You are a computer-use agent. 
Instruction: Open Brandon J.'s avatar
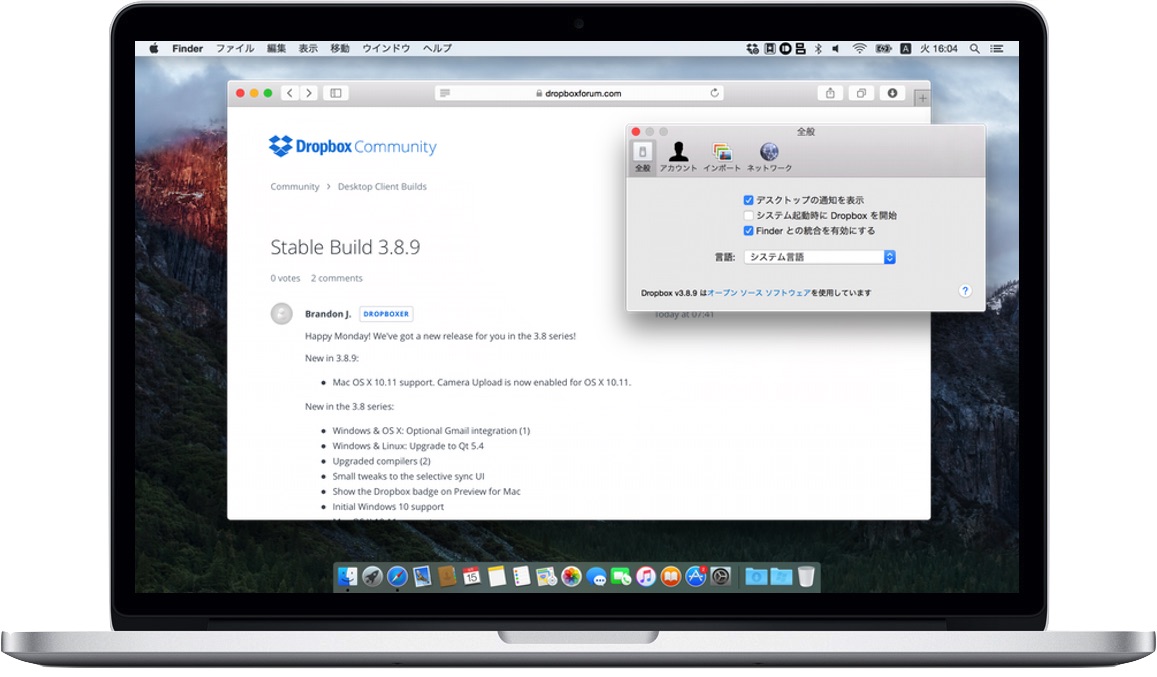click(x=281, y=314)
